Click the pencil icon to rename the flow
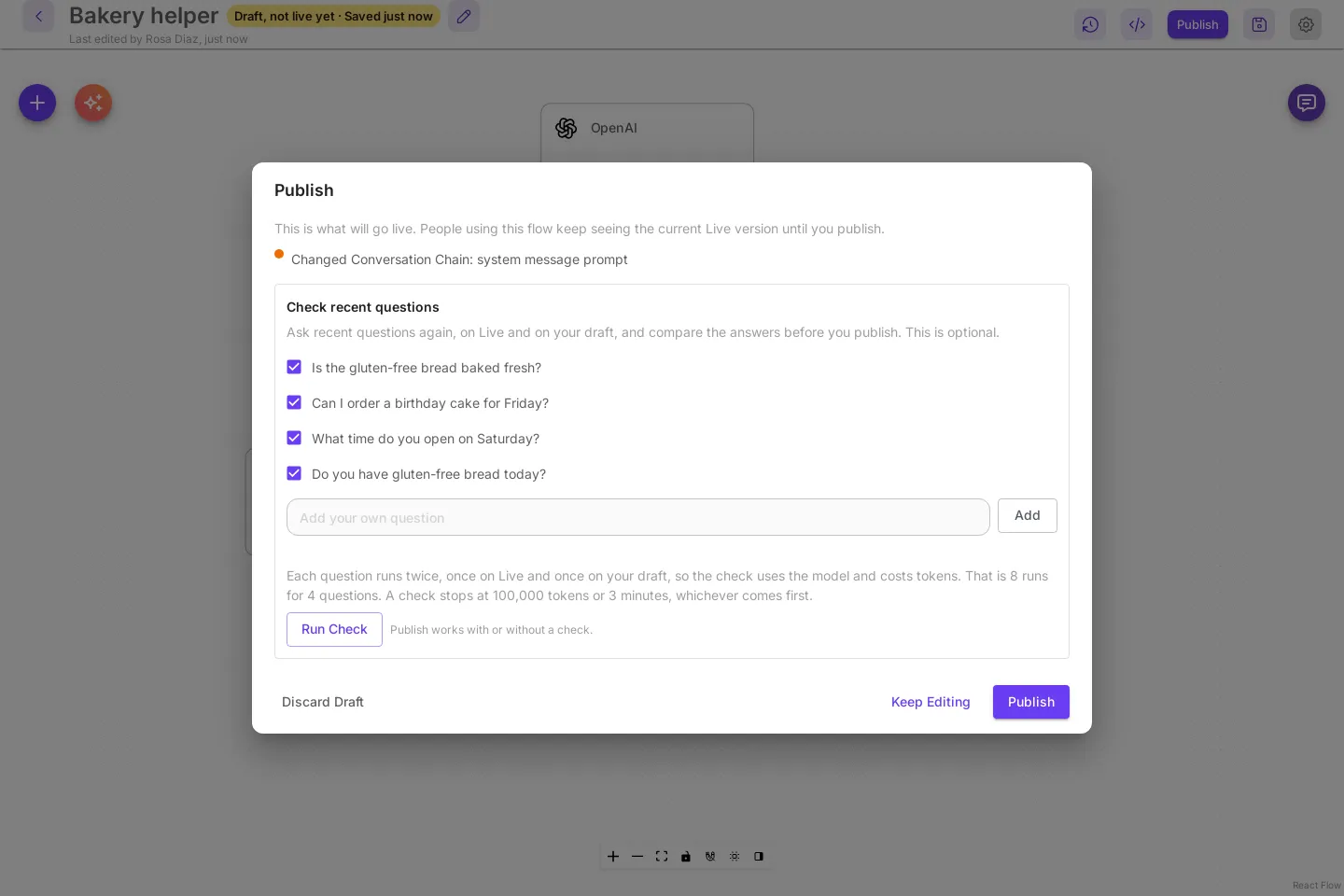The image size is (1344, 896). pyautogui.click(x=464, y=16)
